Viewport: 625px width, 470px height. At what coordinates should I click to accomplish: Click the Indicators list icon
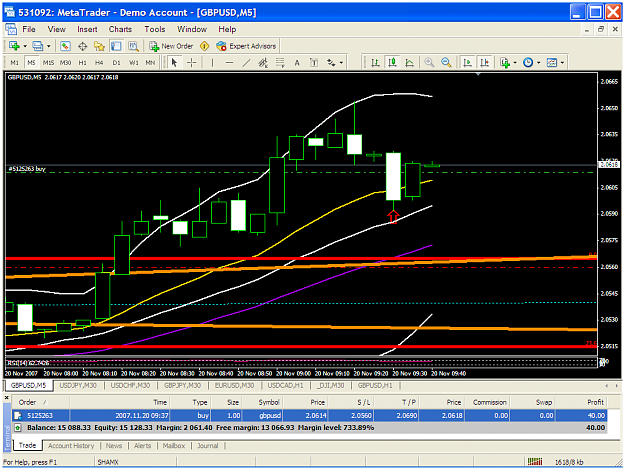[x=505, y=63]
